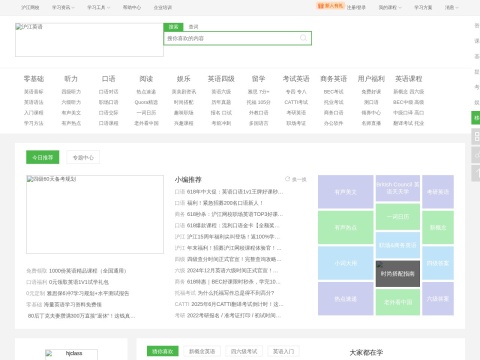
Task: Click the 沪江英语 logo image
Action: [x=89, y=40]
